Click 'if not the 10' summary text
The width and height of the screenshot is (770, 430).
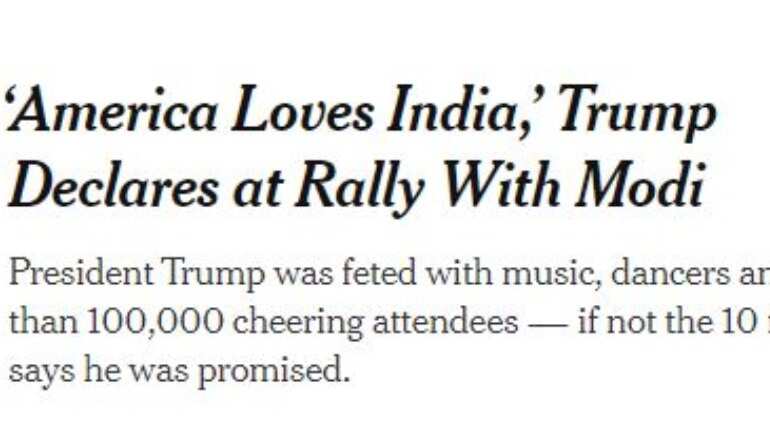pos(665,322)
